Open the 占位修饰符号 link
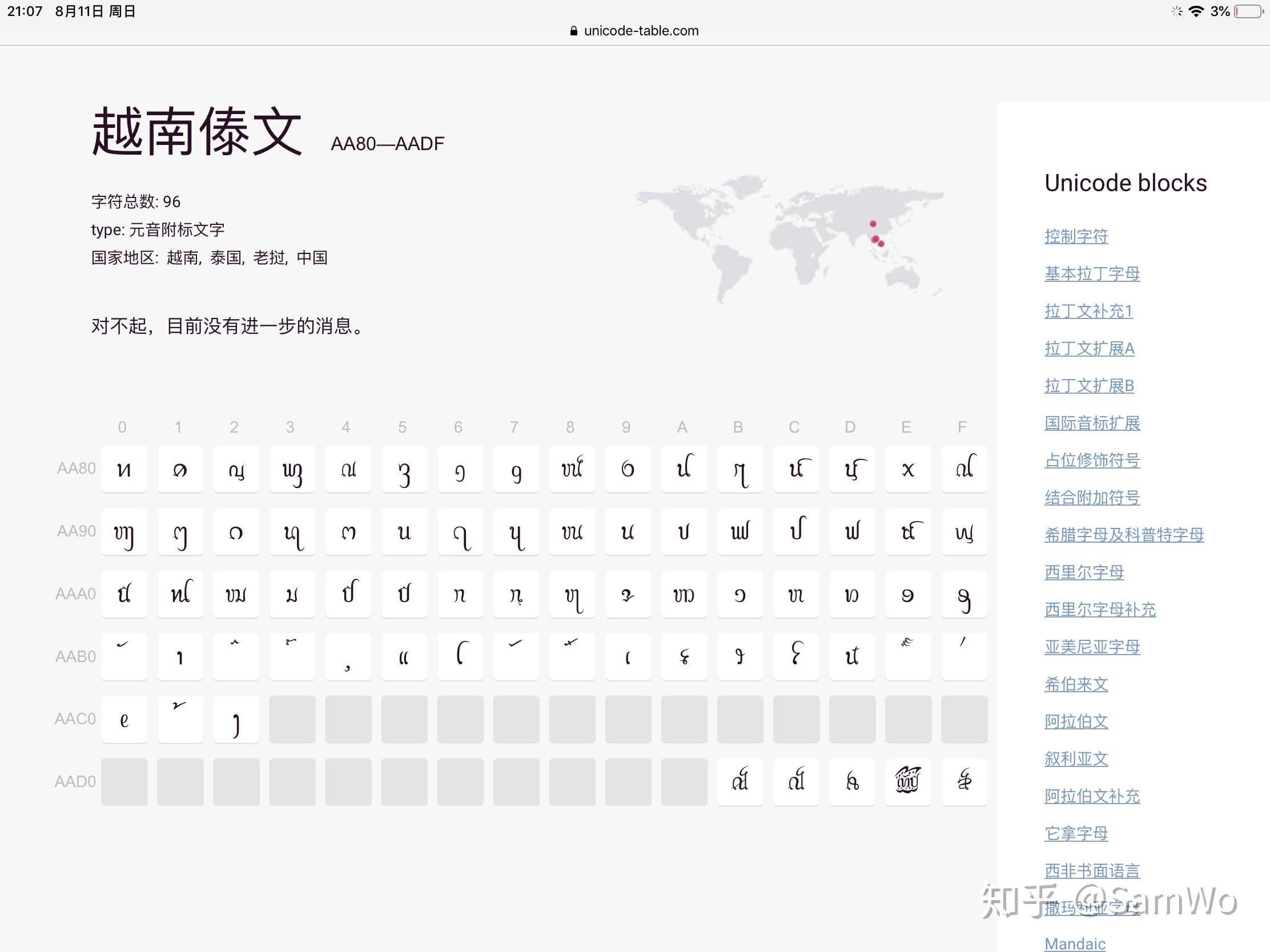1270x952 pixels. (1092, 459)
